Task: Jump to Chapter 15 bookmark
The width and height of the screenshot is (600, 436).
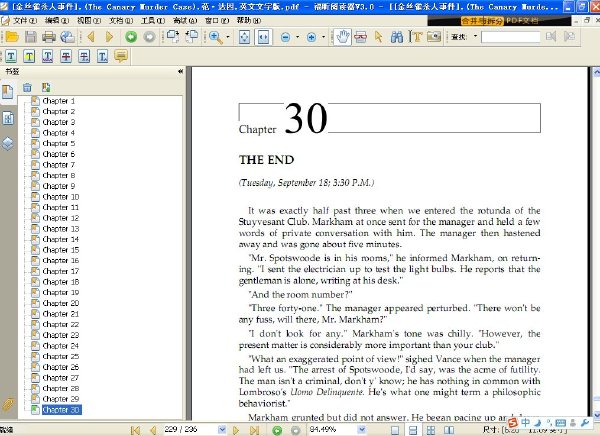Action: coord(60,250)
